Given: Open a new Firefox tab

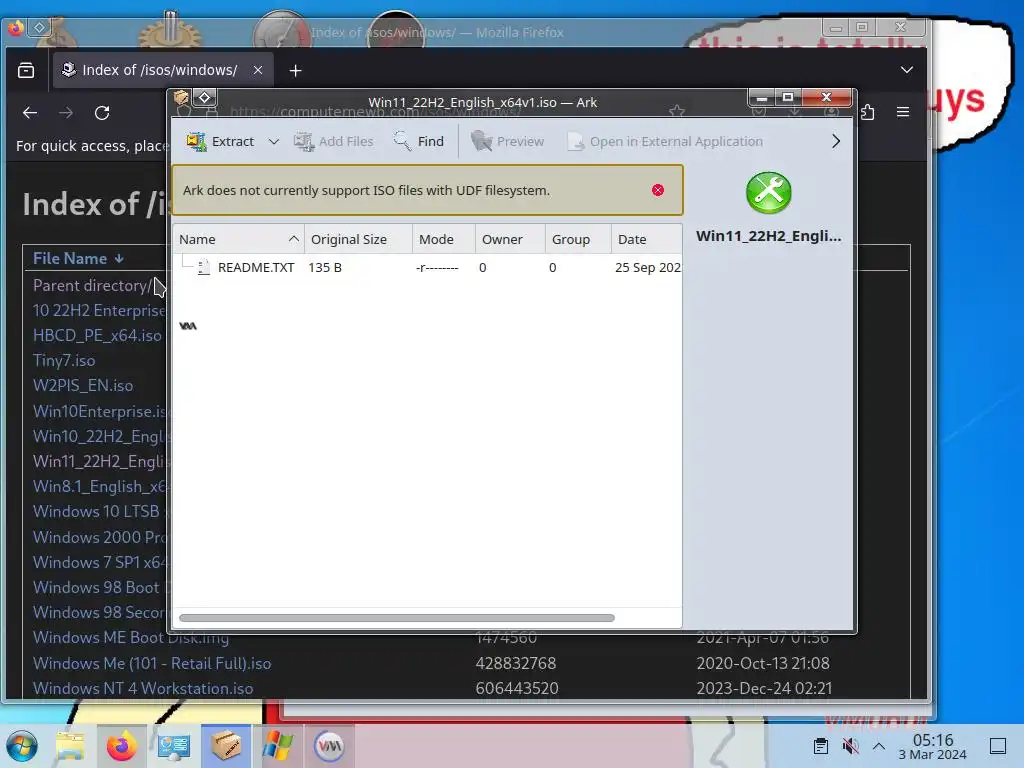Looking at the screenshot, I should pyautogui.click(x=295, y=71).
